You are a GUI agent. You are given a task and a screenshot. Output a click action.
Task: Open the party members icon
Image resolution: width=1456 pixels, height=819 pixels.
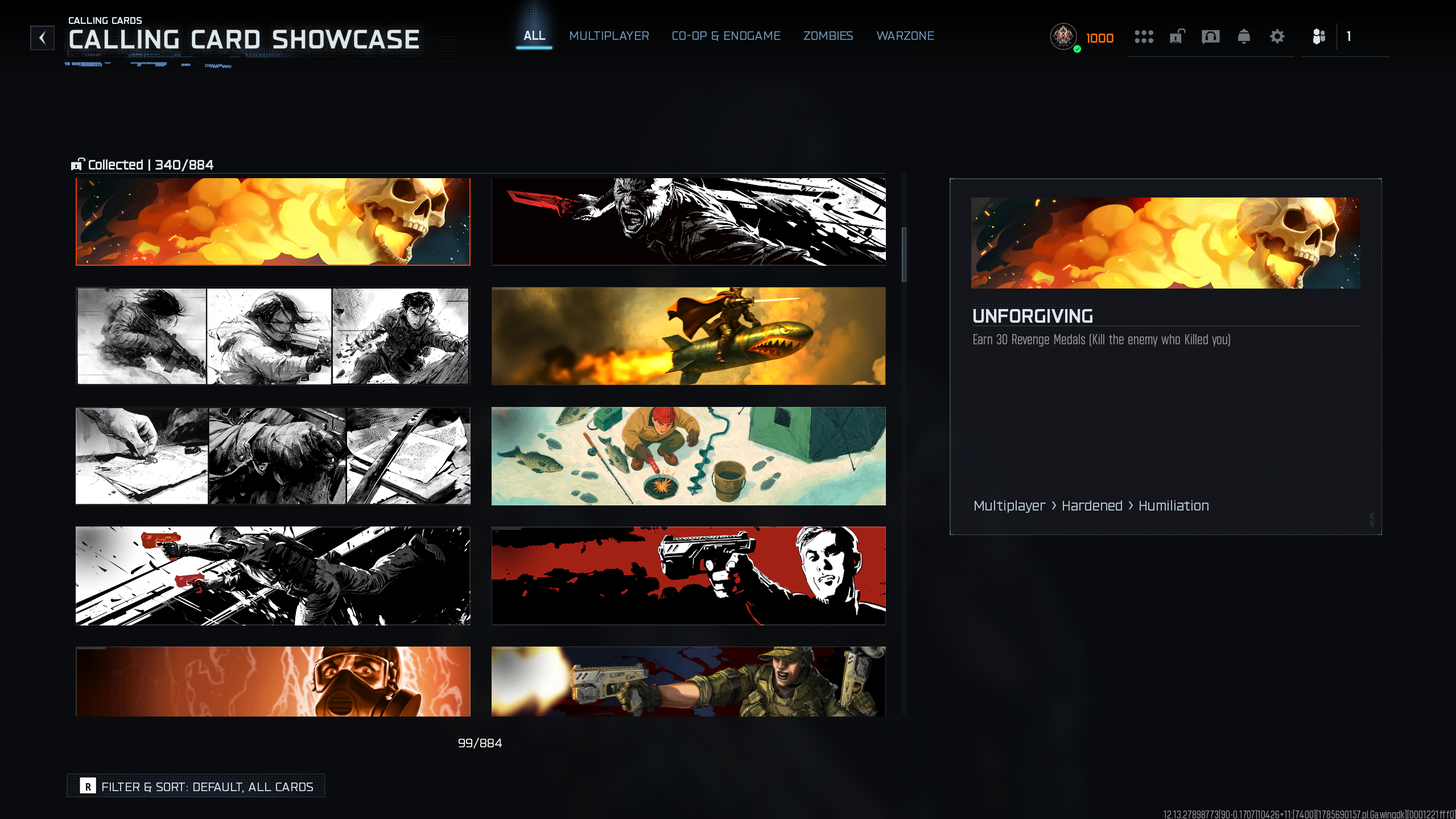click(x=1319, y=37)
